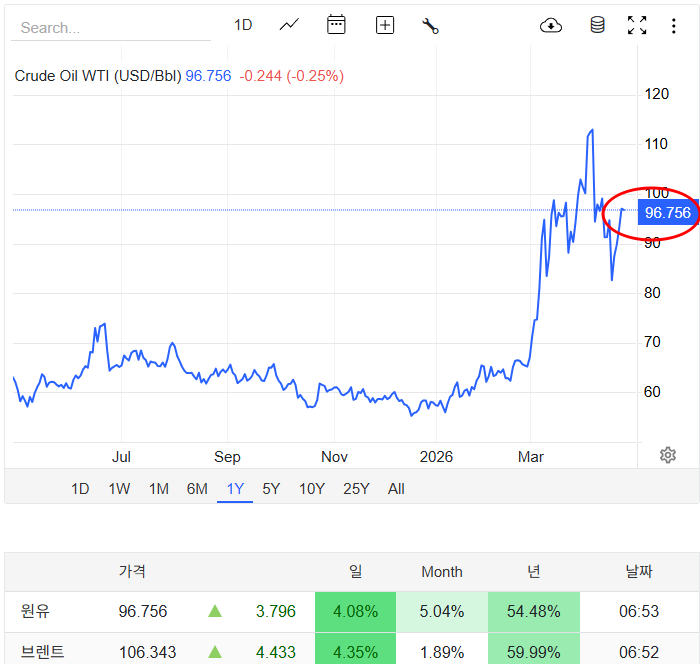Open the calendar date range picker
This screenshot has width=700, height=664.
[x=336, y=25]
